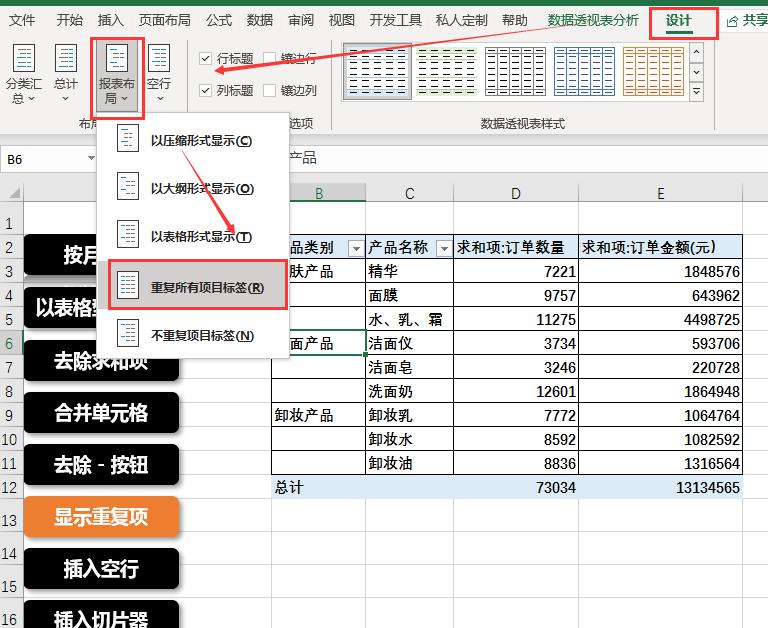The height and width of the screenshot is (628, 768).
Task: Open the 文件 tab
Action: (x=23, y=21)
